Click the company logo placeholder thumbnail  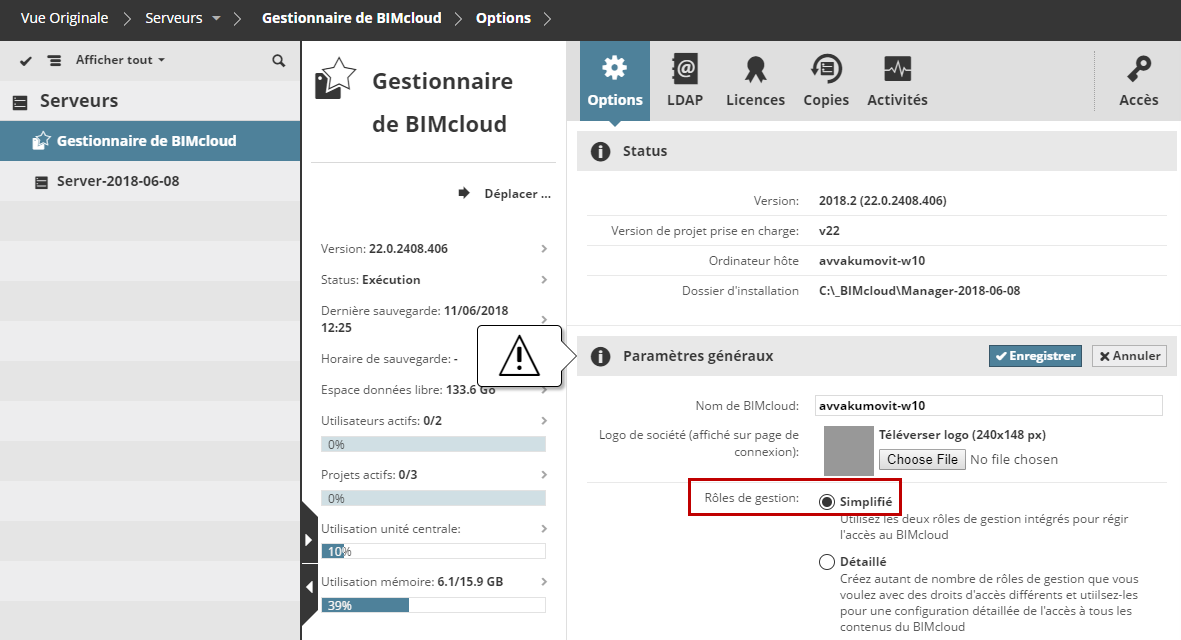point(848,451)
